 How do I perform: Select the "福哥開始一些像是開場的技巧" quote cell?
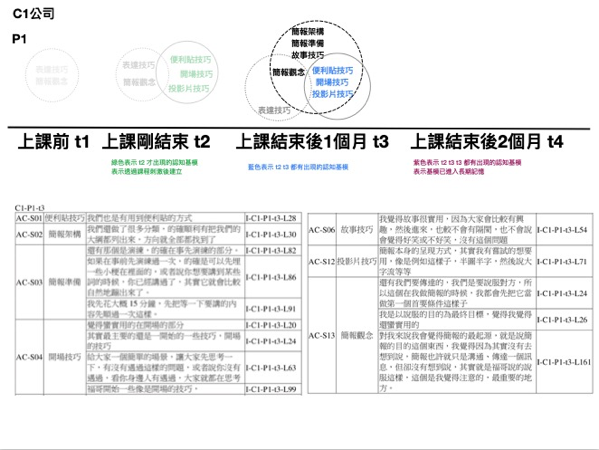click(165, 389)
